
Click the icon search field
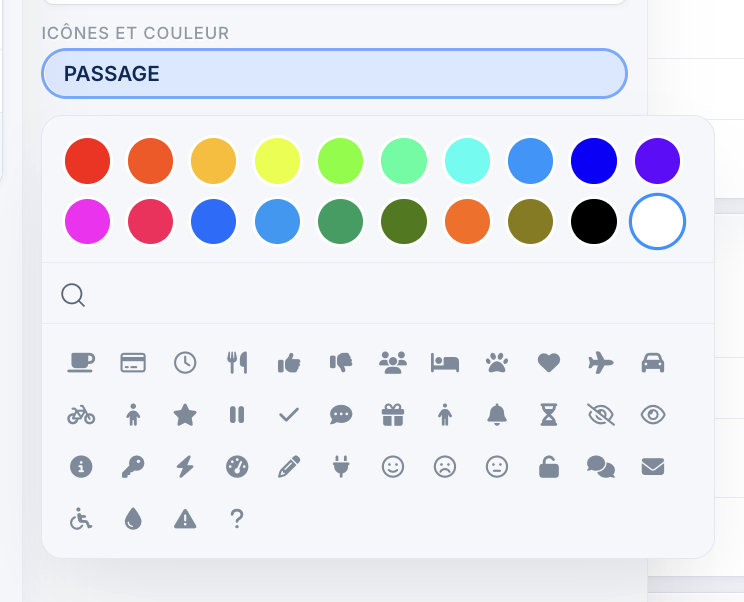pos(390,295)
